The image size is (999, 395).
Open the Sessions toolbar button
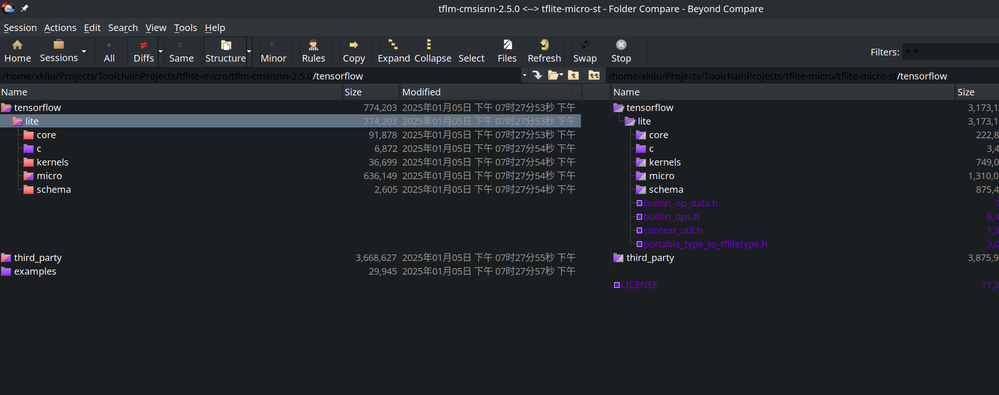pos(59,51)
